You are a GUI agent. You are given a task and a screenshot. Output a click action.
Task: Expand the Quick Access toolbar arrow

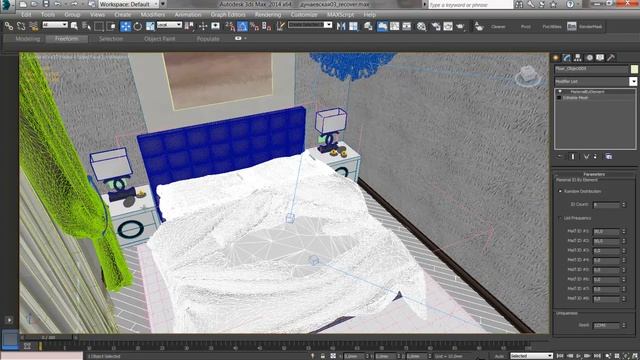point(163,4)
